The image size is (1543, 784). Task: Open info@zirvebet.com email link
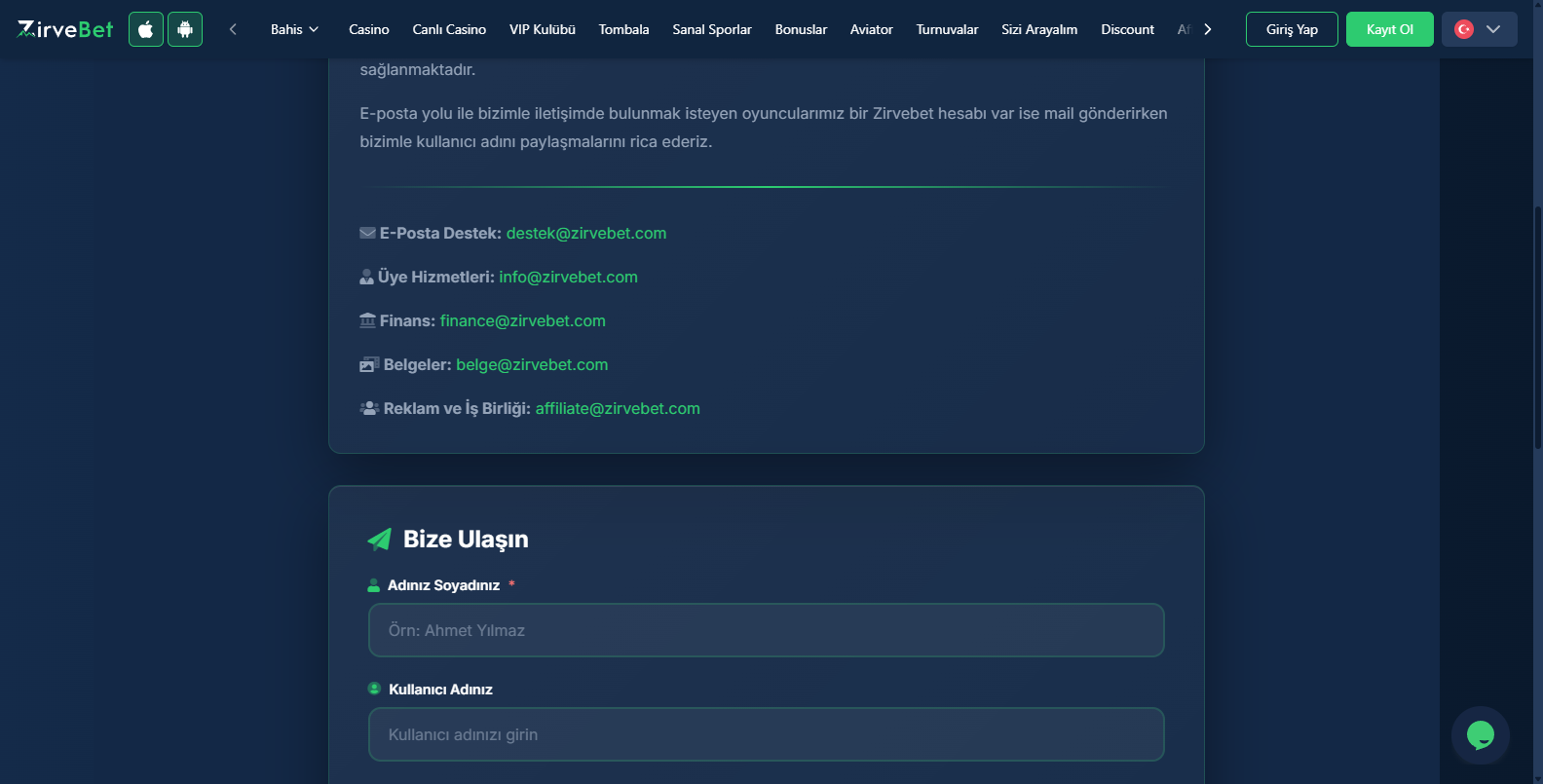[569, 278]
